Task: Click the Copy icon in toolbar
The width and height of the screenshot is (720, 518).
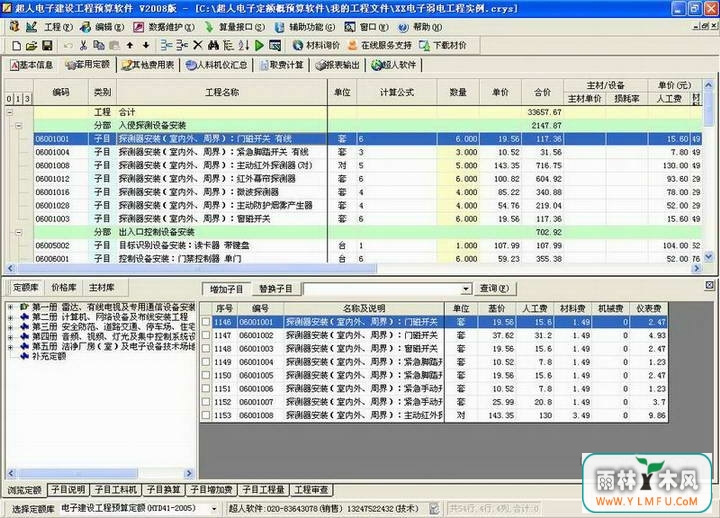Action: point(99,45)
